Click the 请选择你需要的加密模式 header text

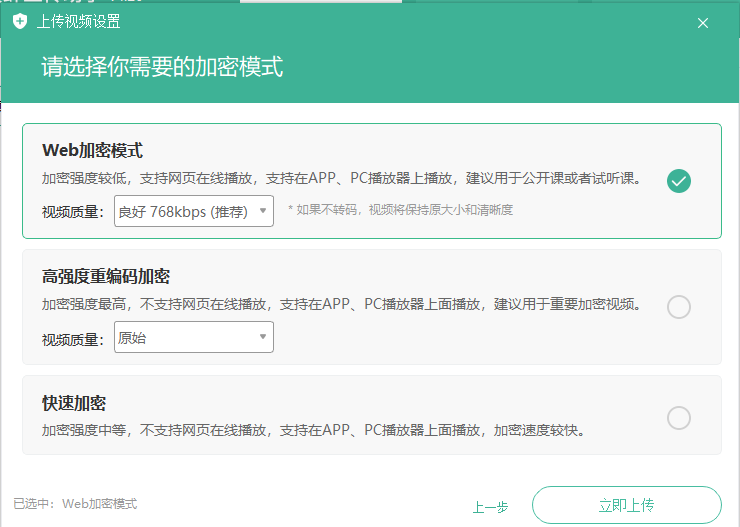[x=162, y=67]
